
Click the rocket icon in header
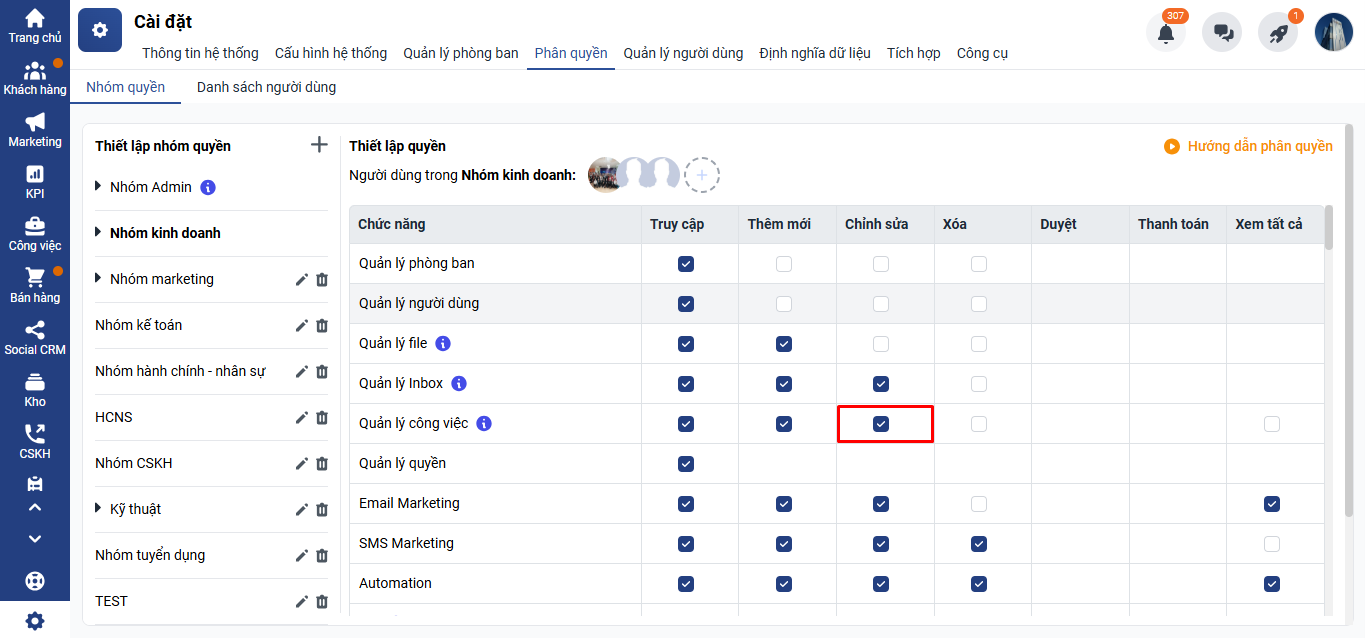[x=1277, y=33]
